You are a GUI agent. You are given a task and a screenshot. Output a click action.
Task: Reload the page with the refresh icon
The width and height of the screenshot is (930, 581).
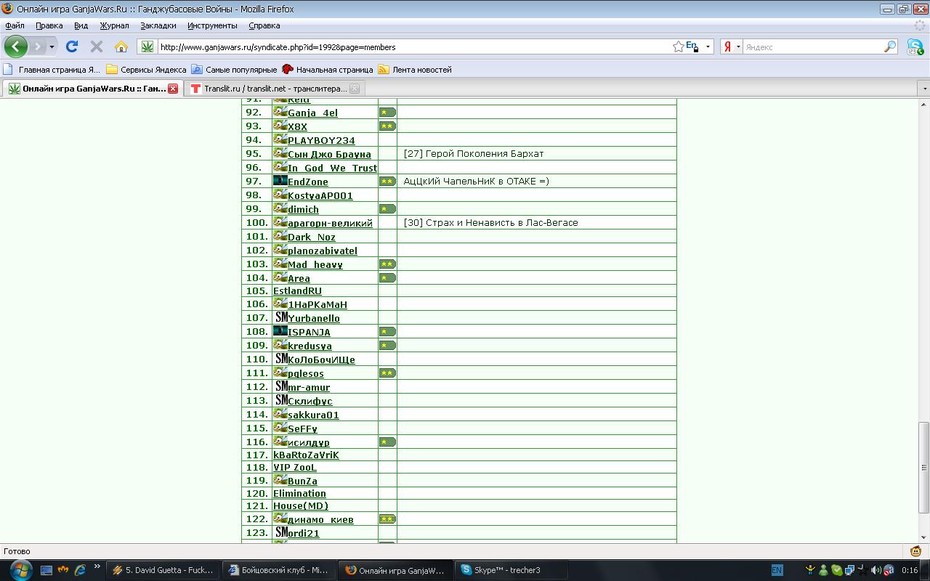pos(72,46)
